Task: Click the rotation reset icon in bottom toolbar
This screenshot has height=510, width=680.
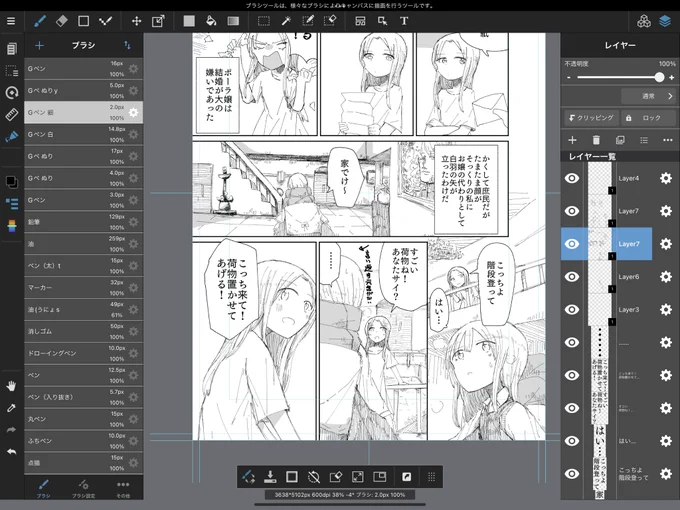Action: (x=314, y=477)
